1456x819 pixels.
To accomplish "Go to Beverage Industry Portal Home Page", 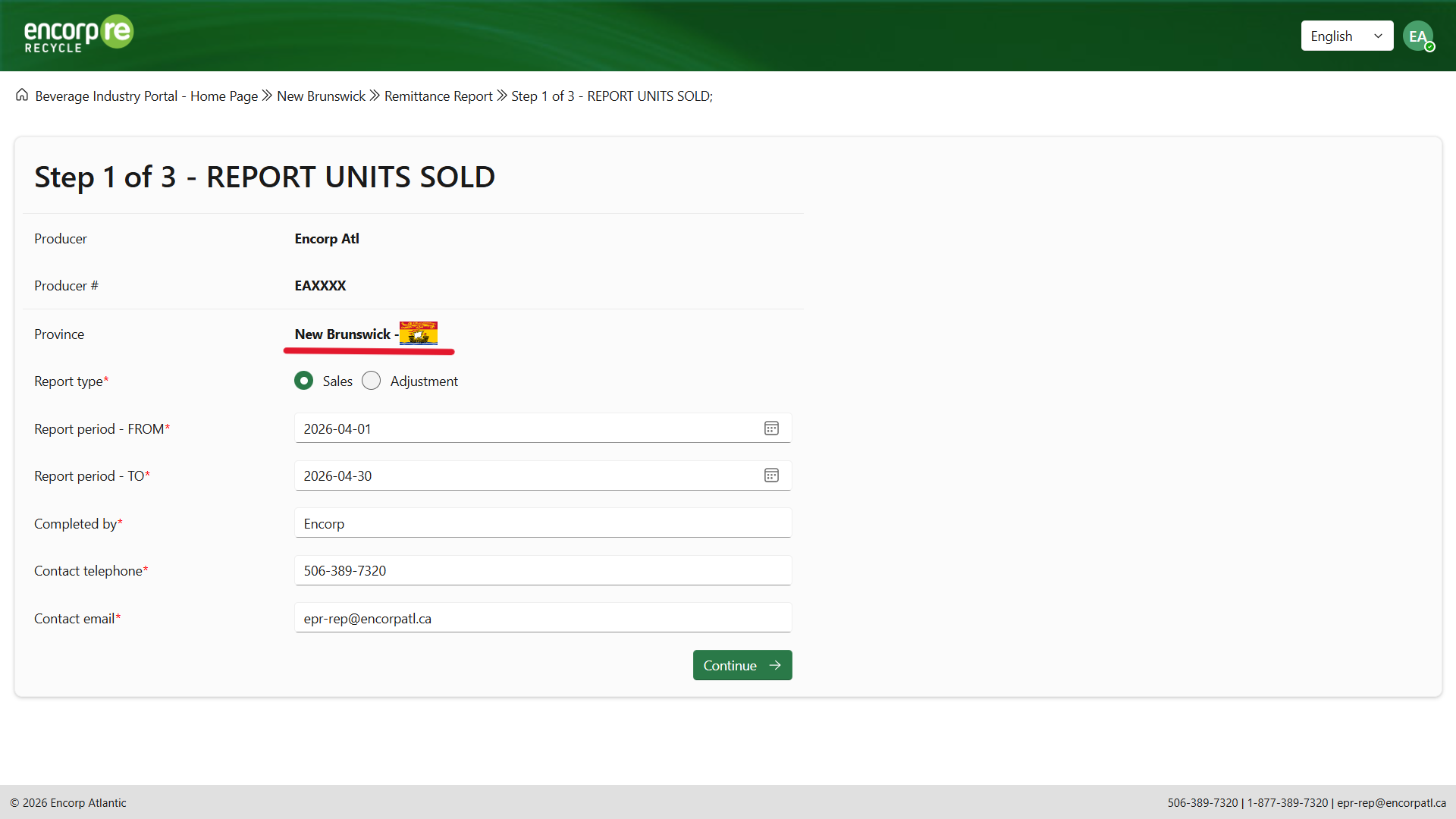I will click(146, 96).
